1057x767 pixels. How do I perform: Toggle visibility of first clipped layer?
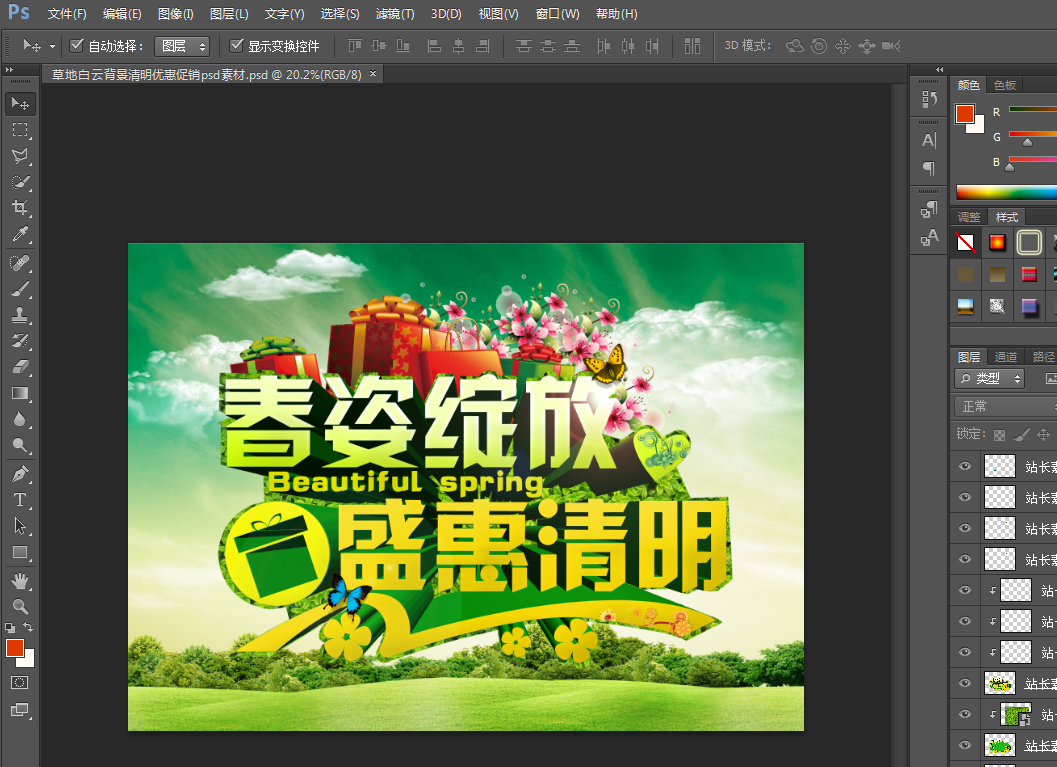[x=965, y=590]
